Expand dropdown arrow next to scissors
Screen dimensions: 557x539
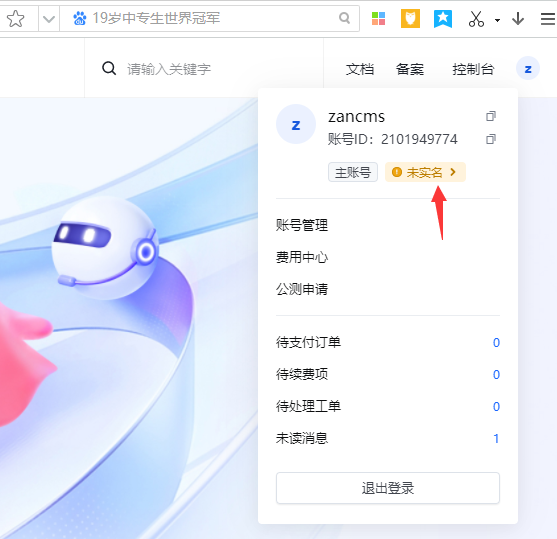[x=497, y=20]
